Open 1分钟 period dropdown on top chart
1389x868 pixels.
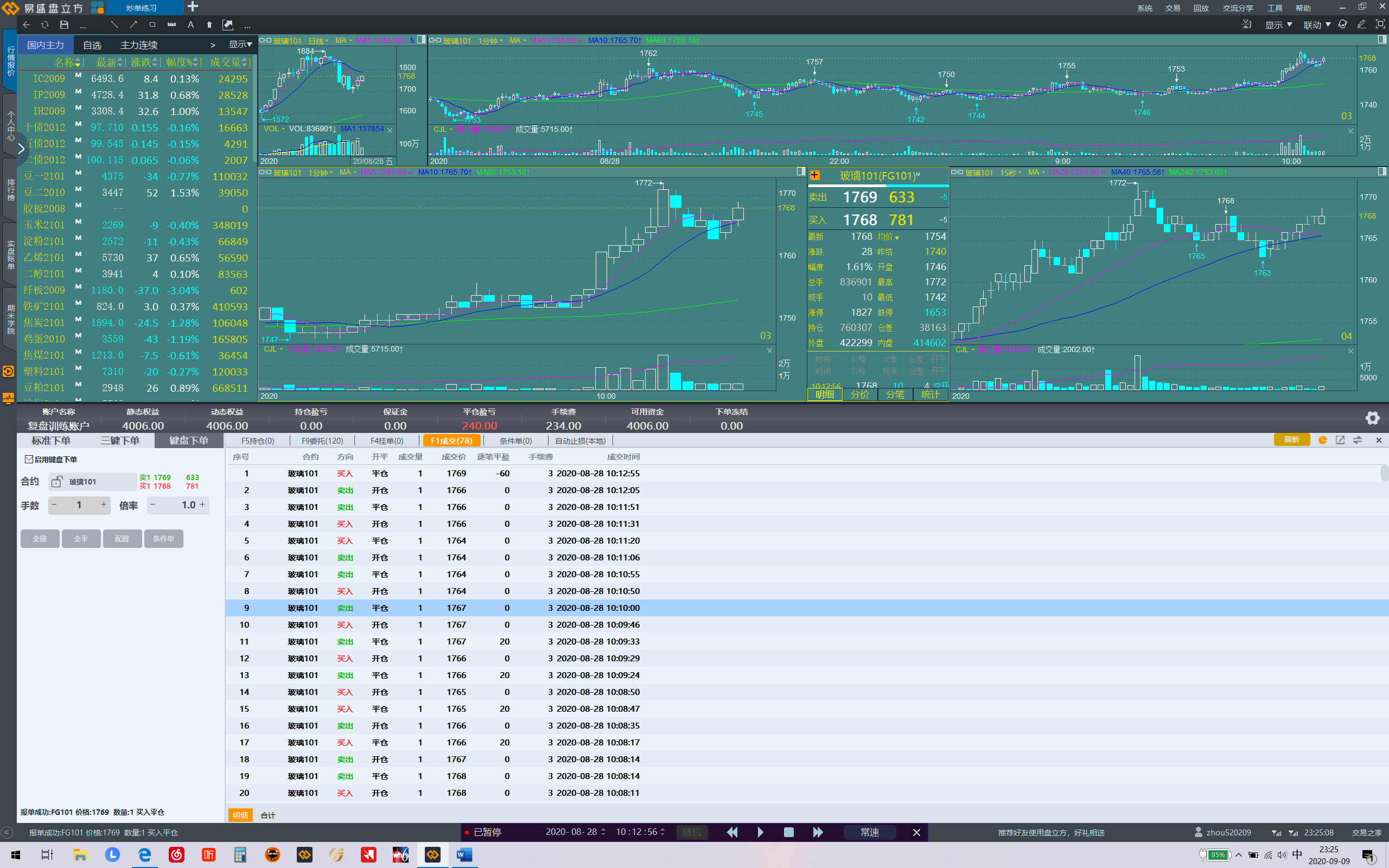490,41
